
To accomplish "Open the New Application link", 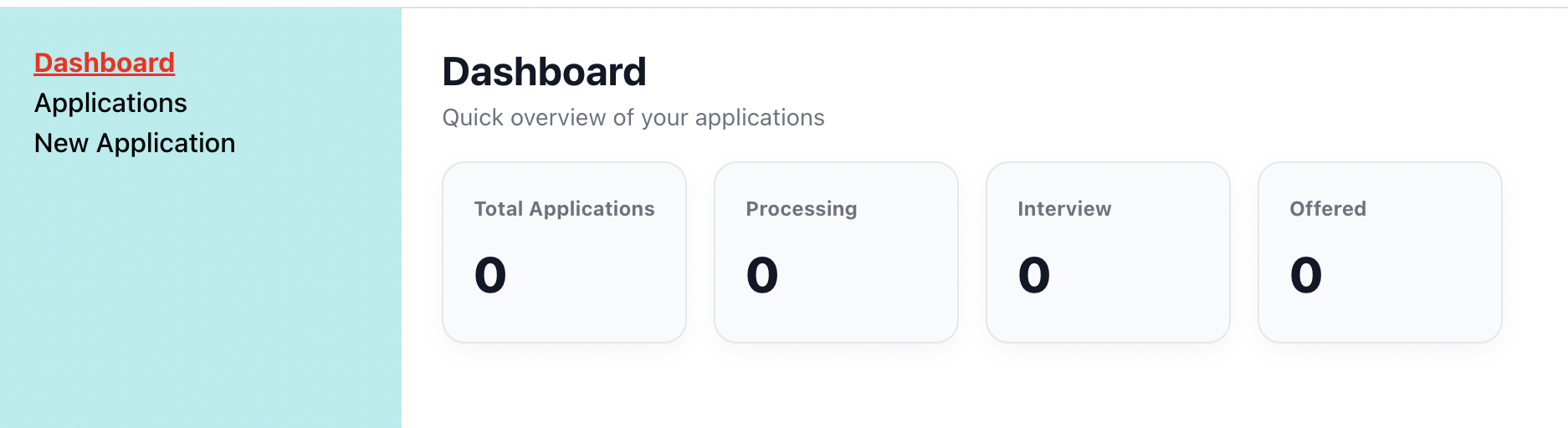I will click(135, 143).
